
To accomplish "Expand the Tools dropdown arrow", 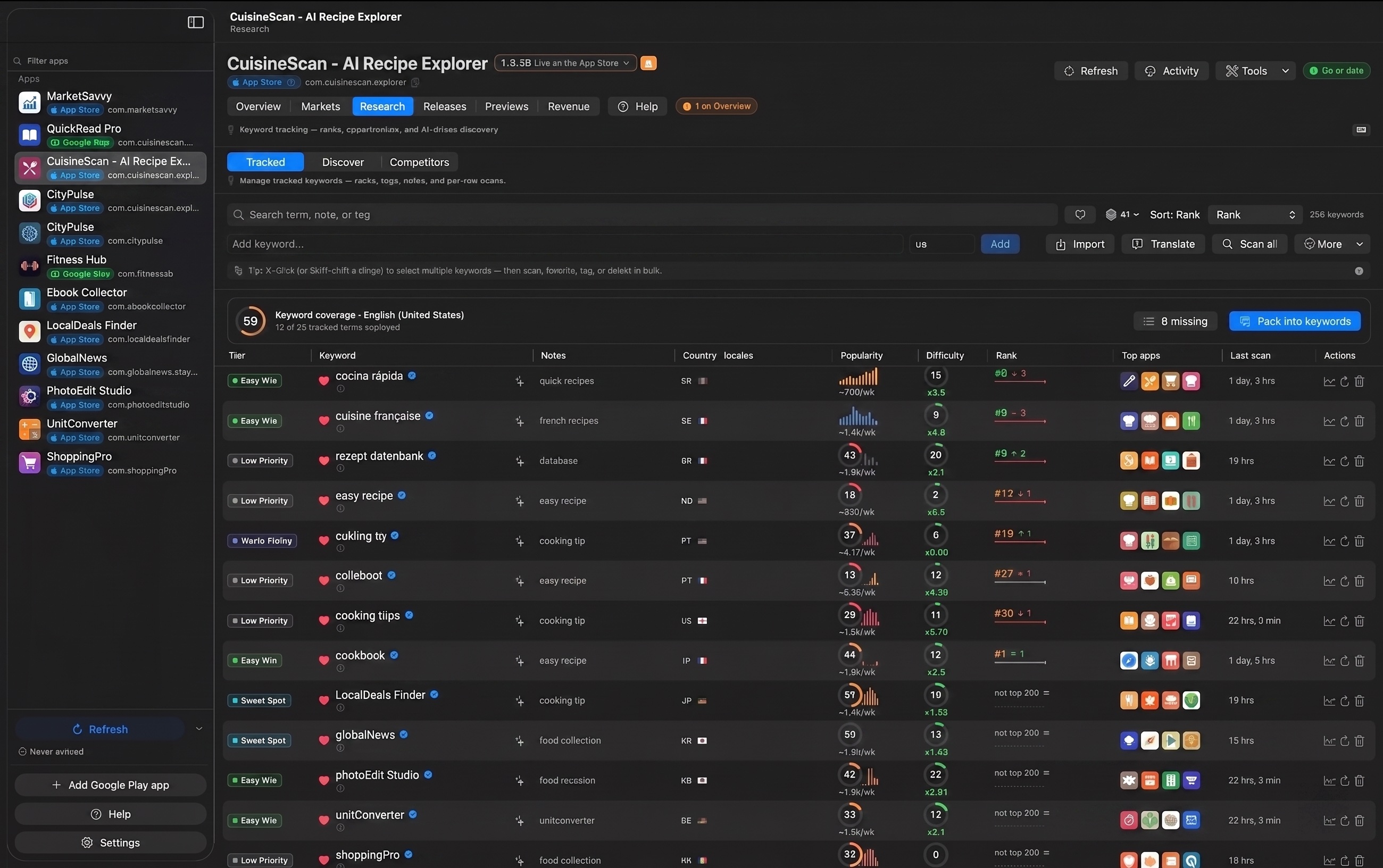I will tap(1285, 71).
